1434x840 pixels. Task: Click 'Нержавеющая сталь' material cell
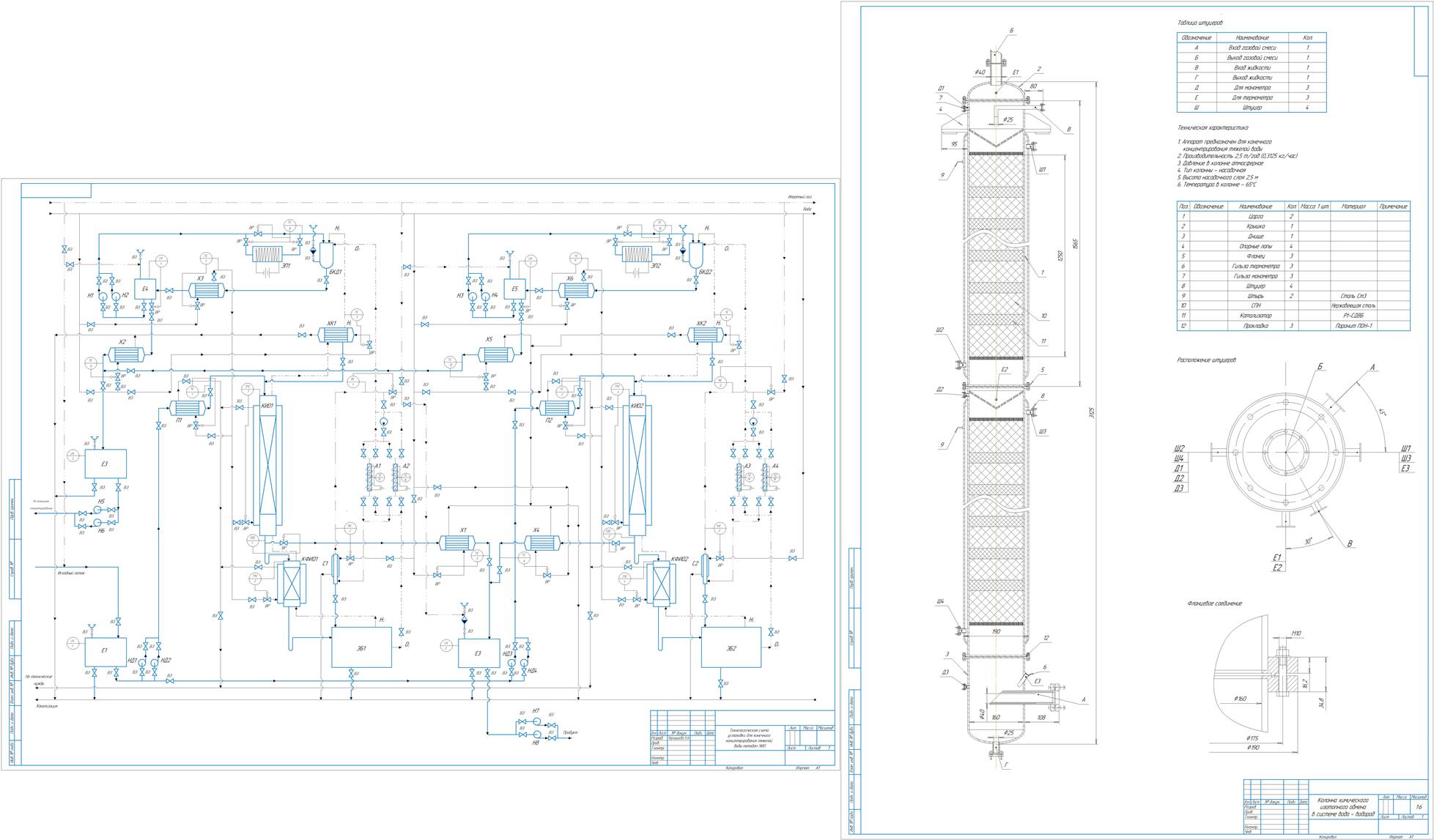click(x=1354, y=305)
